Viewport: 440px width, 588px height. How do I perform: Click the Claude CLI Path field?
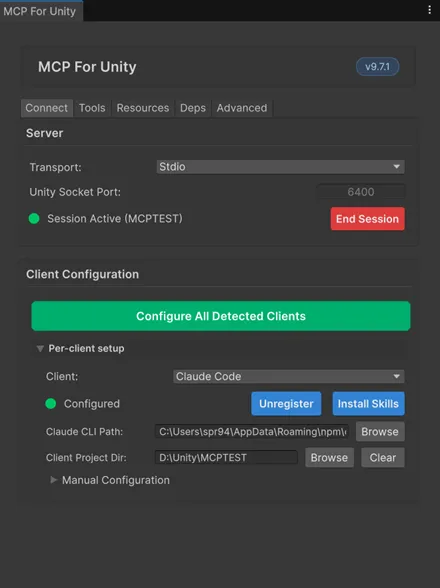tap(252, 432)
